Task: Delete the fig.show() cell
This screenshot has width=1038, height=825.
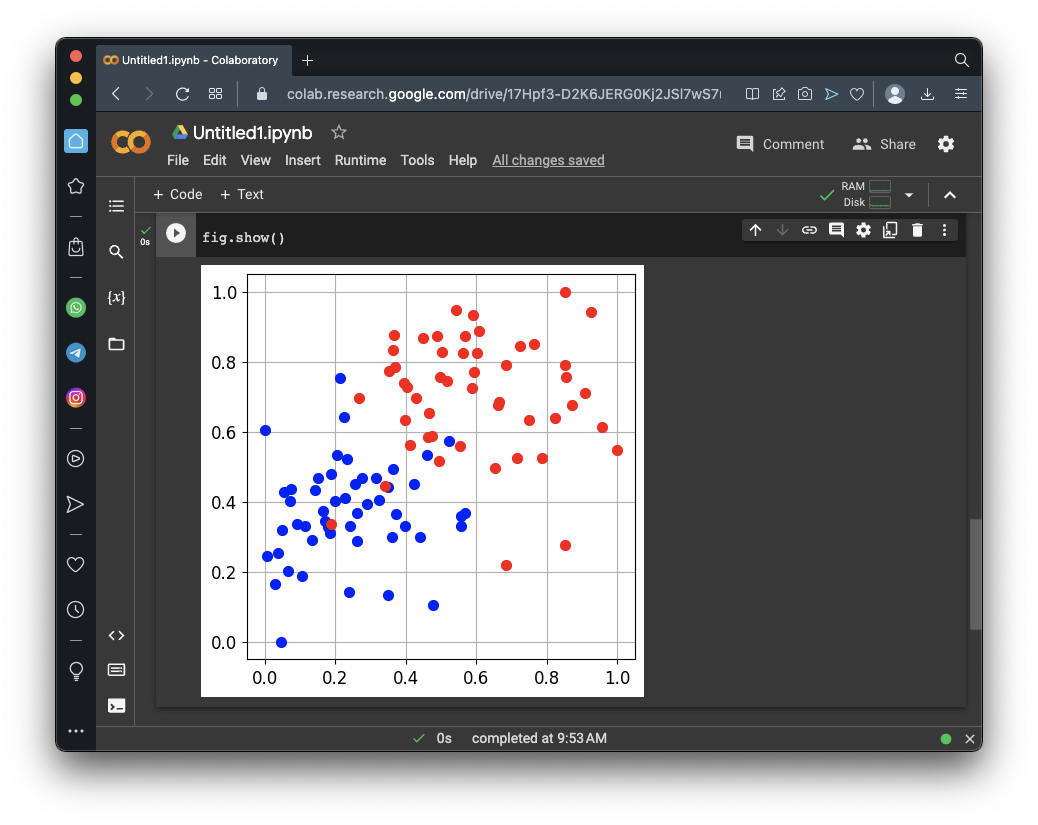Action: pos(918,230)
